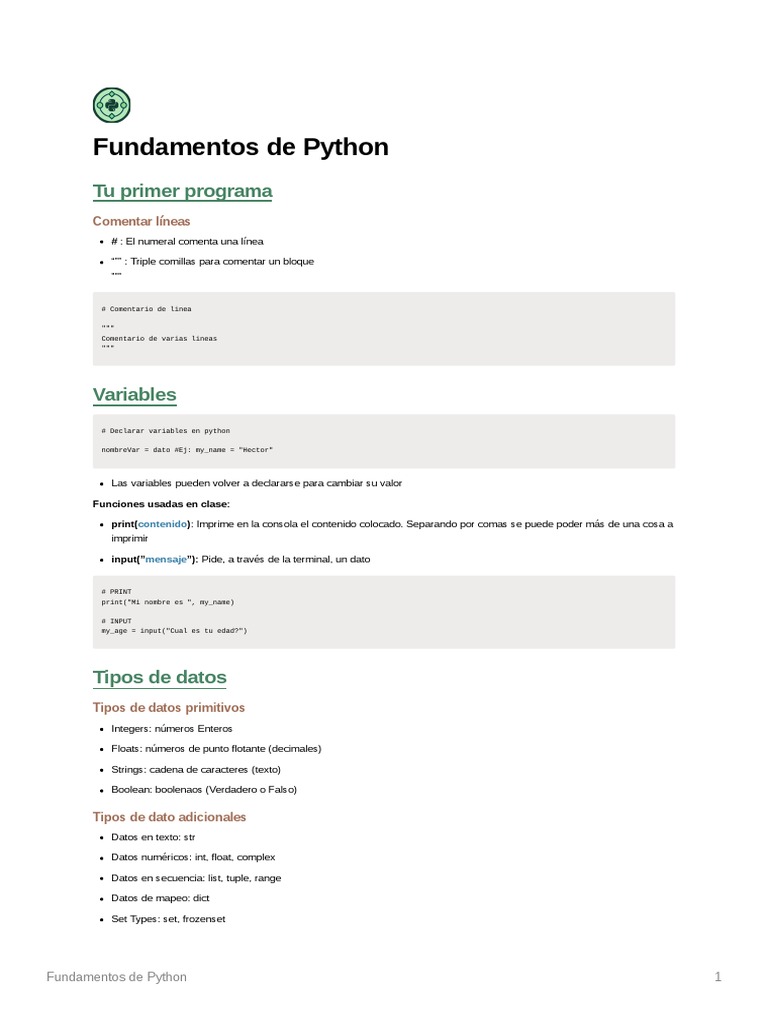This screenshot has height=1024, width=768.
Task: Click the "Fundamentos de Python" main title
Action: pyautogui.click(x=240, y=147)
